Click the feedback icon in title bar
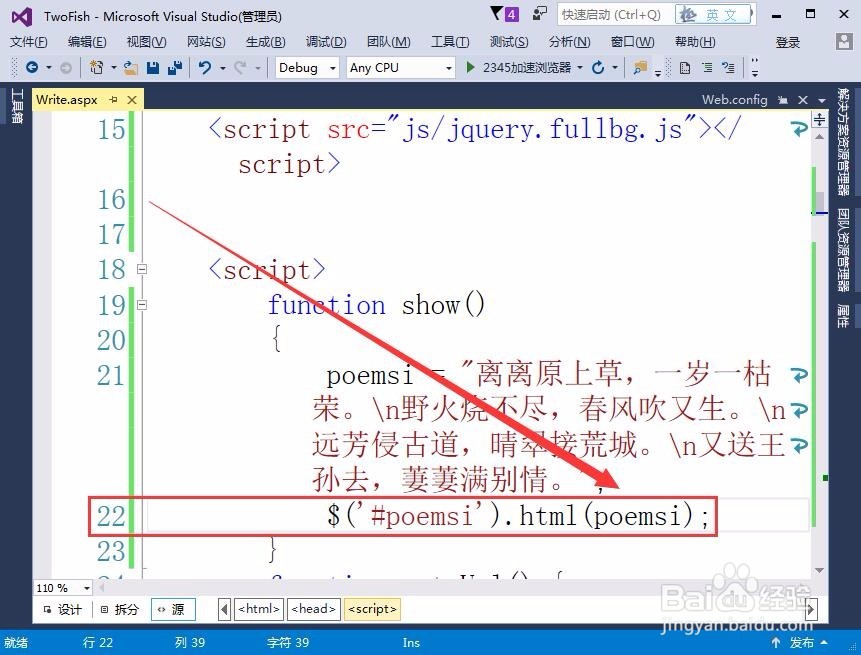This screenshot has width=861, height=655. [540, 14]
